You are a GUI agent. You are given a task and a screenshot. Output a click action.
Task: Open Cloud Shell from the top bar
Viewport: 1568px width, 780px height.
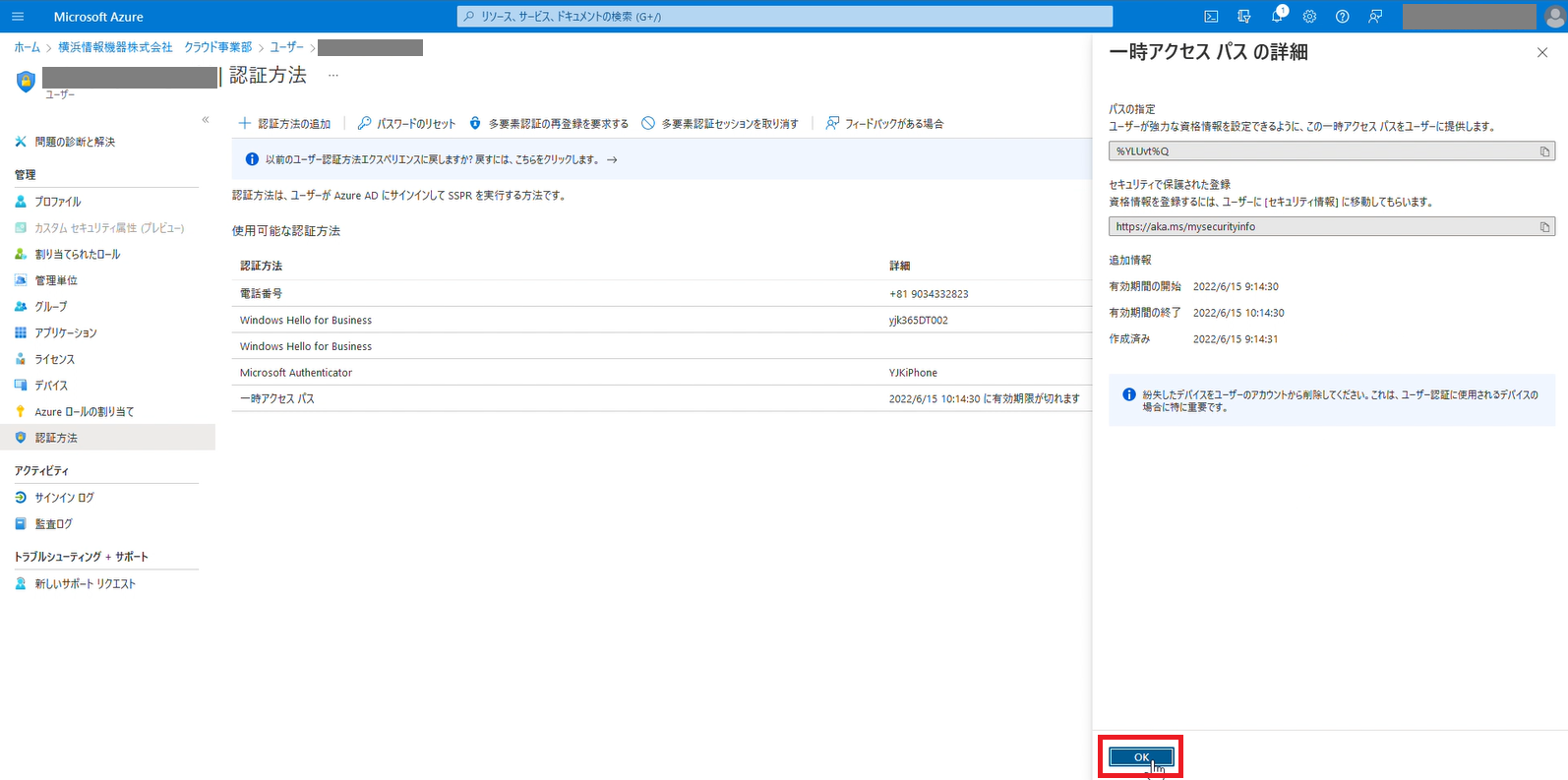[x=1211, y=17]
